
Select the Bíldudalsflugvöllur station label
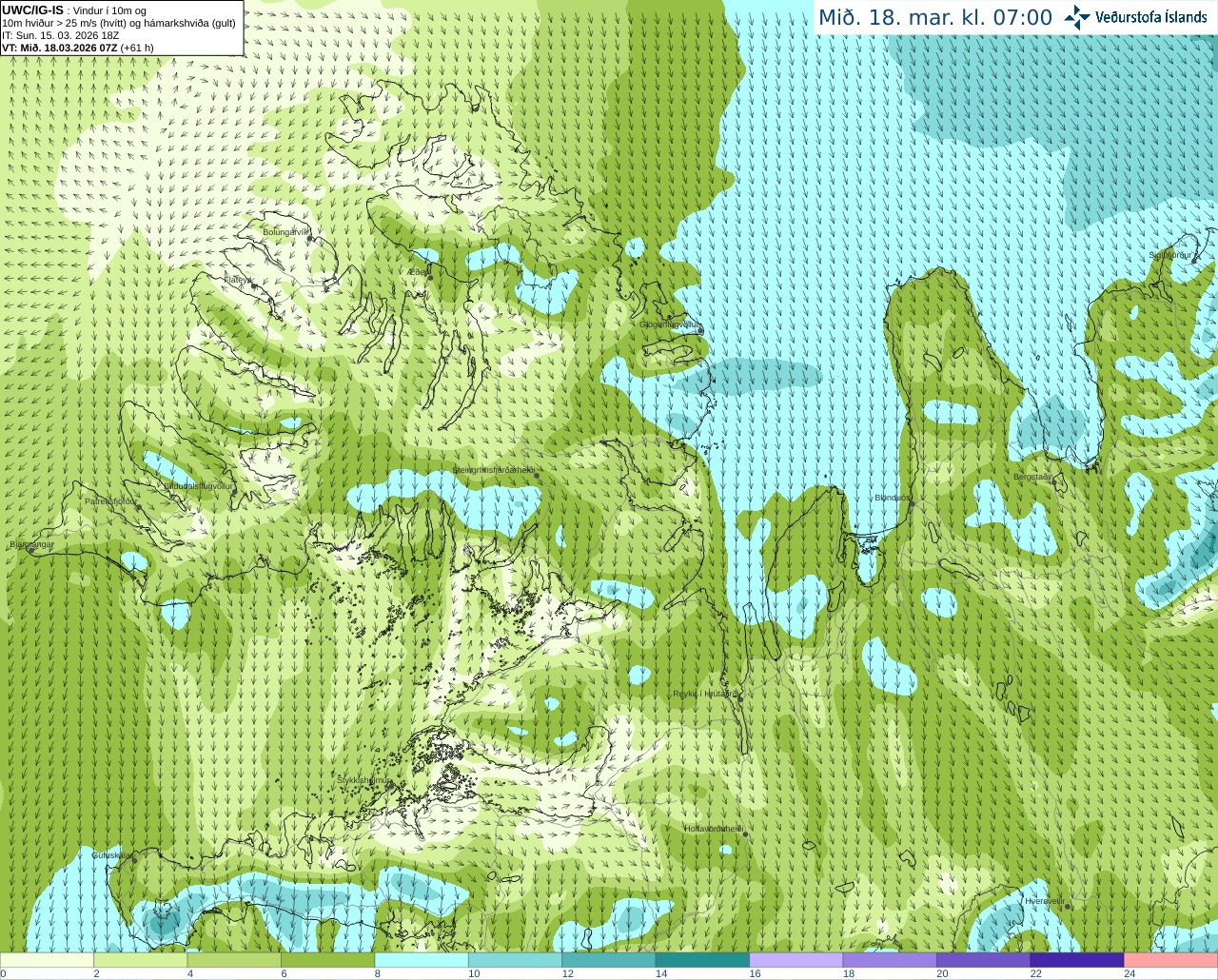[199, 485]
